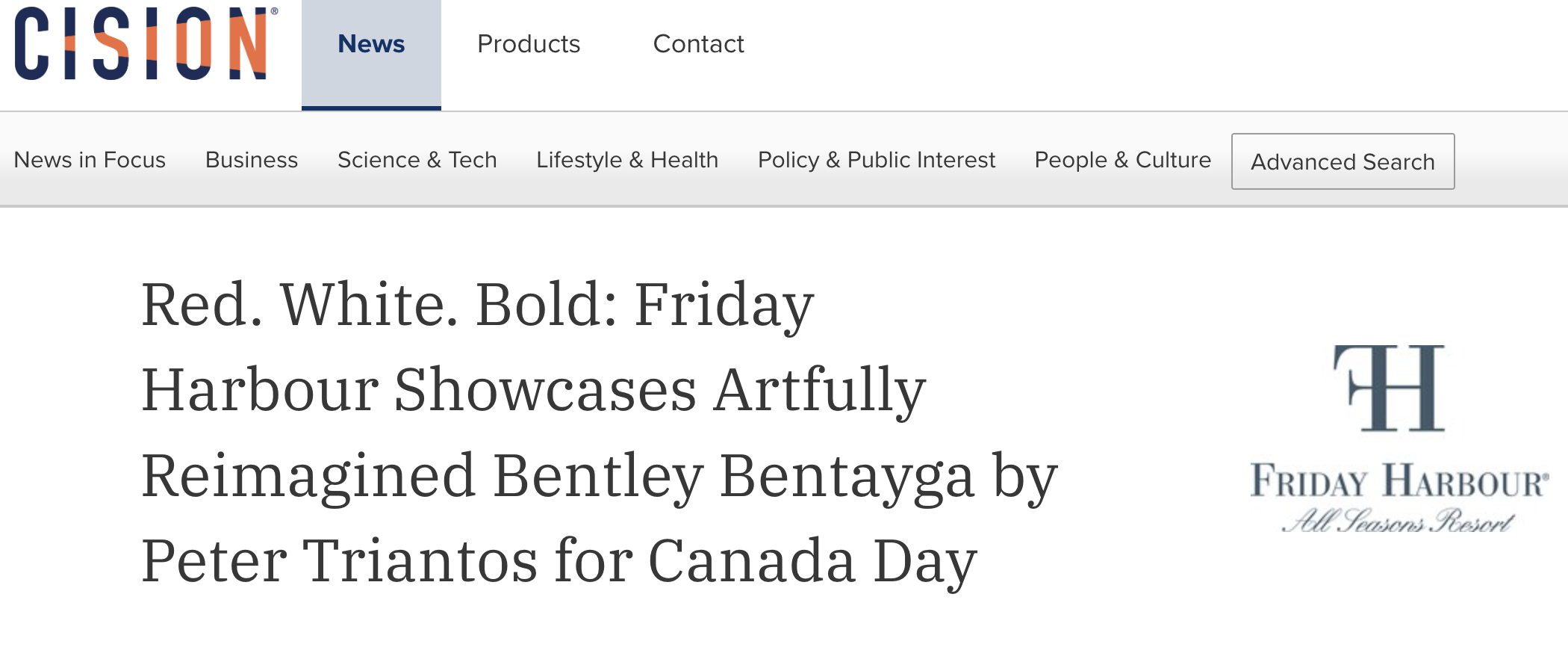Open the Products tab
The width and height of the screenshot is (1568, 659).
[x=529, y=45]
